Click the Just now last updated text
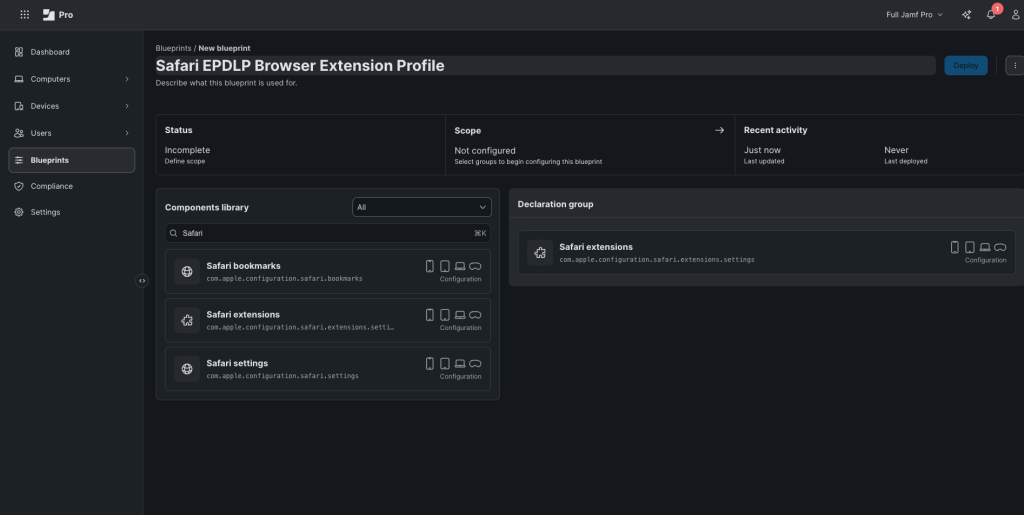 [x=762, y=150]
